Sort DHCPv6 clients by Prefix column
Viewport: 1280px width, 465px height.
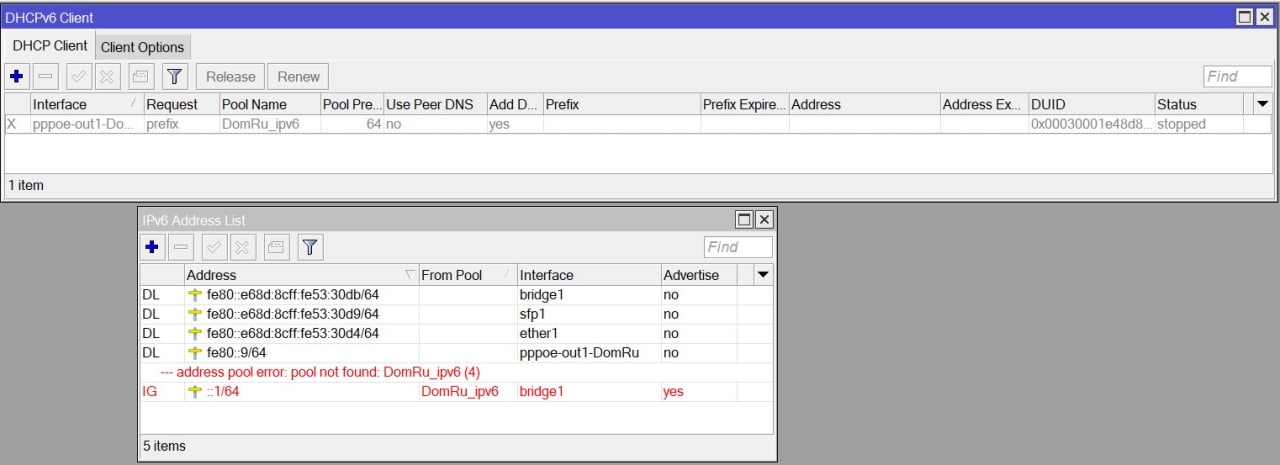coord(621,104)
